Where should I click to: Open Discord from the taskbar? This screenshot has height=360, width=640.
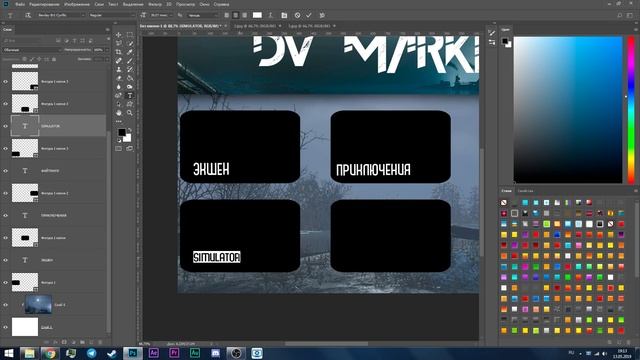point(216,353)
